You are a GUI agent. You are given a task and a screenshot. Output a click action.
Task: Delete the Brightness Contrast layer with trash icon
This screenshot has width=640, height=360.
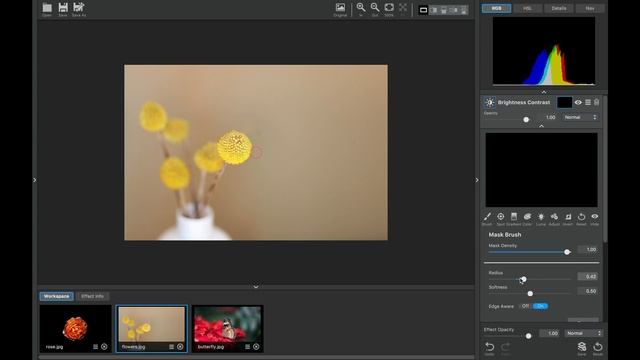597,102
